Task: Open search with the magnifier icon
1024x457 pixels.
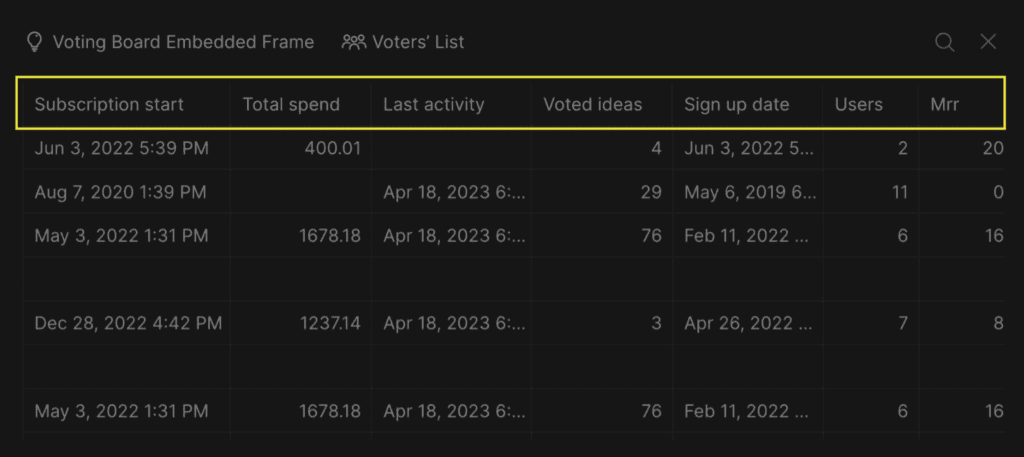Action: coord(944,42)
